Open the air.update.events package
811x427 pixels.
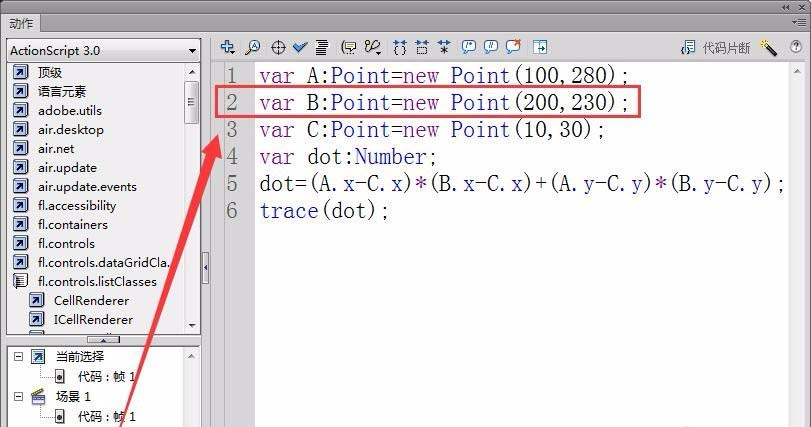coord(87,187)
